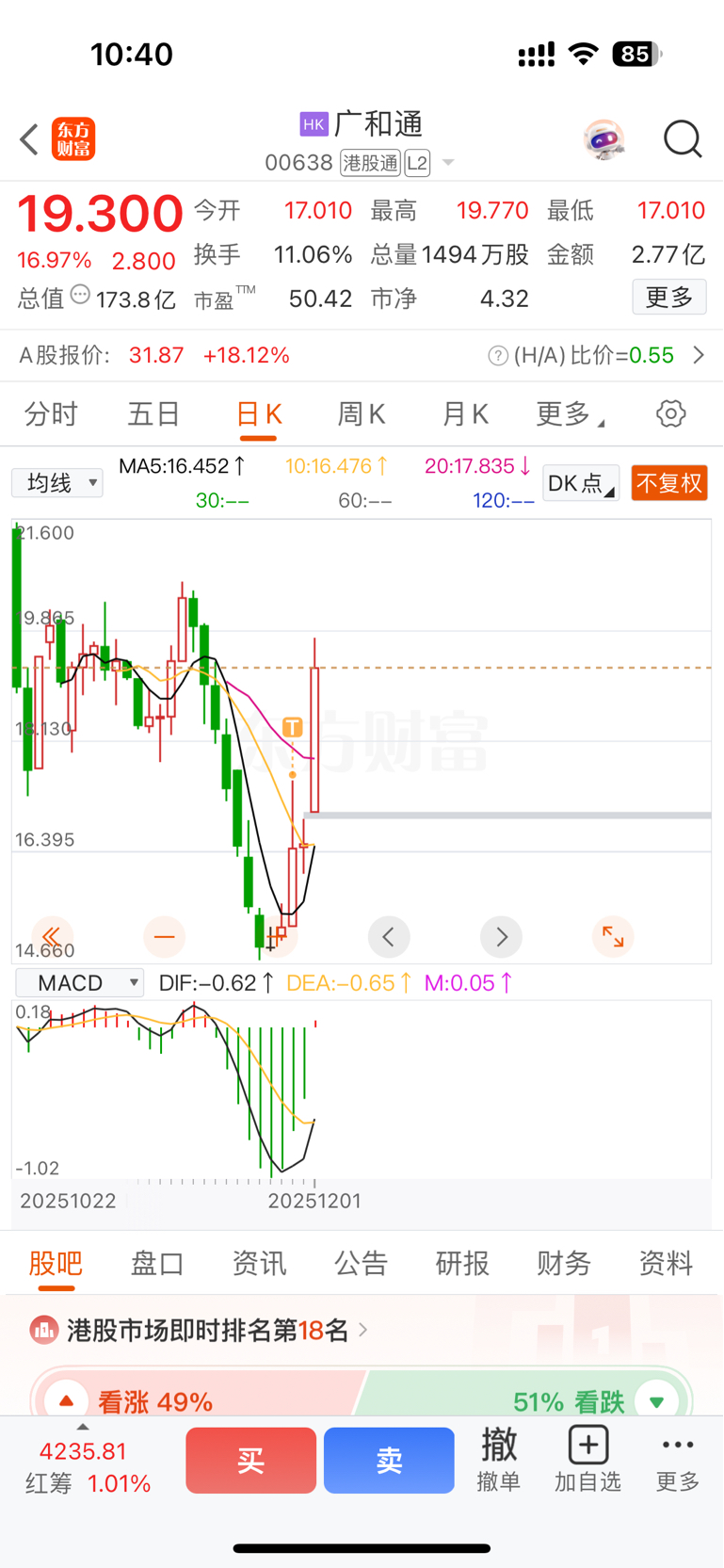Tap the orange T marker on chart

click(x=293, y=727)
